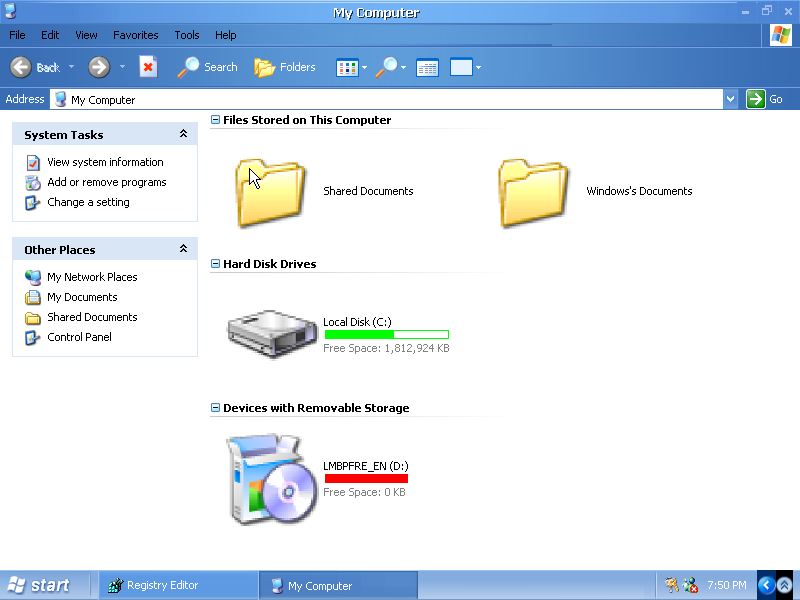Click Change a setting link
Viewport: 800px width, 600px height.
[x=88, y=202]
